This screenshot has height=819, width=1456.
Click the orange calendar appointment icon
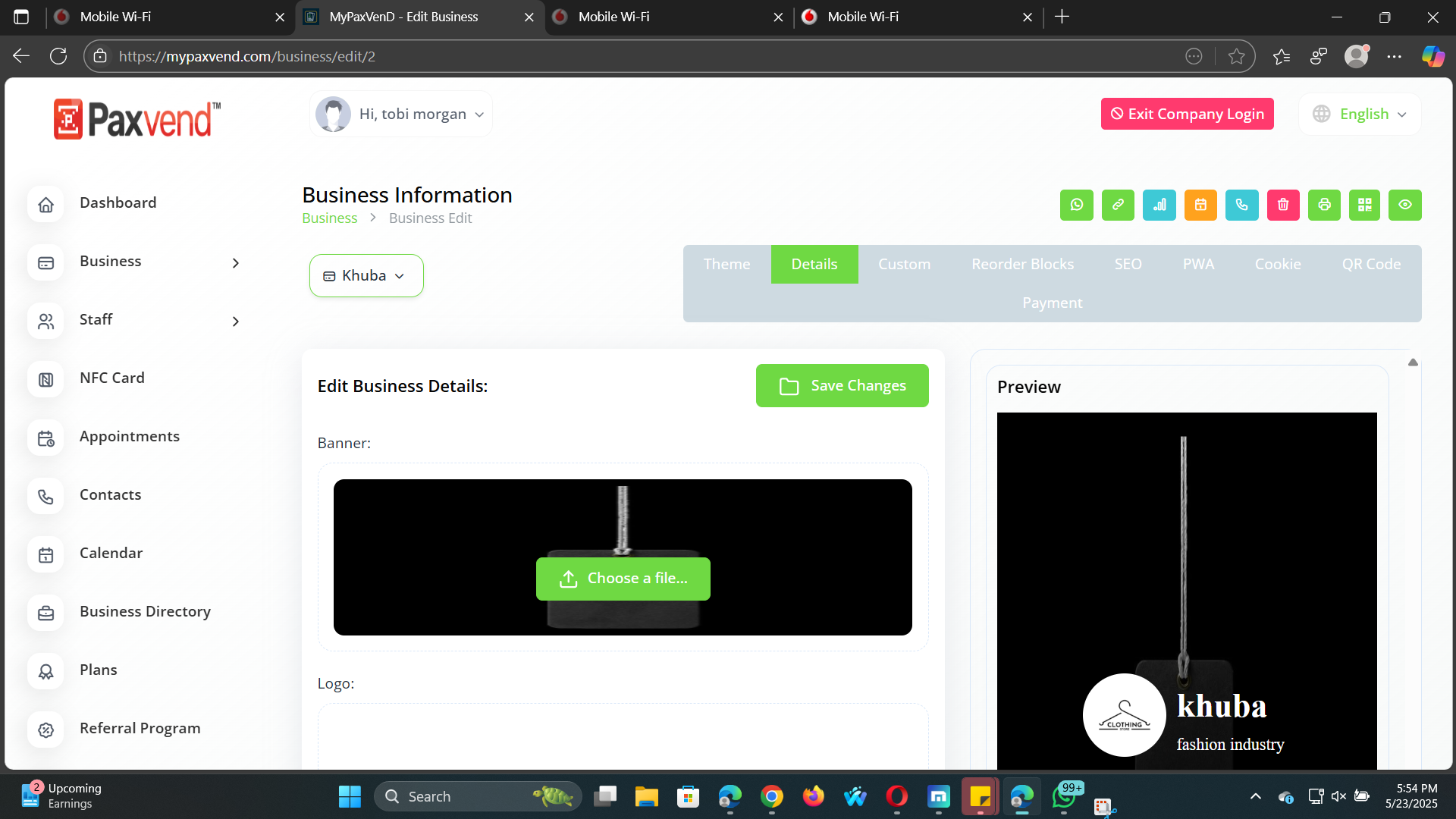(1200, 205)
